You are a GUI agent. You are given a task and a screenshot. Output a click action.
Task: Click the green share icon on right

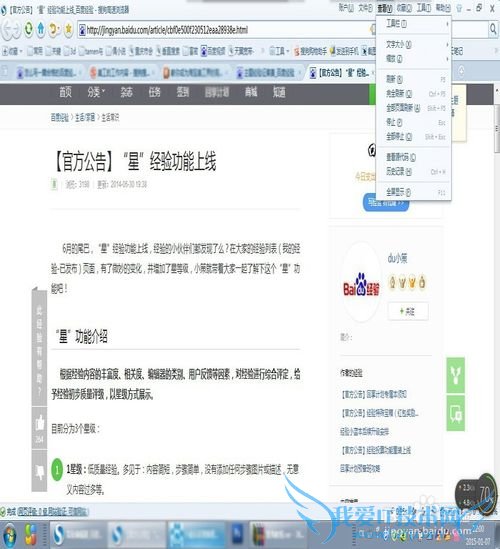(456, 375)
